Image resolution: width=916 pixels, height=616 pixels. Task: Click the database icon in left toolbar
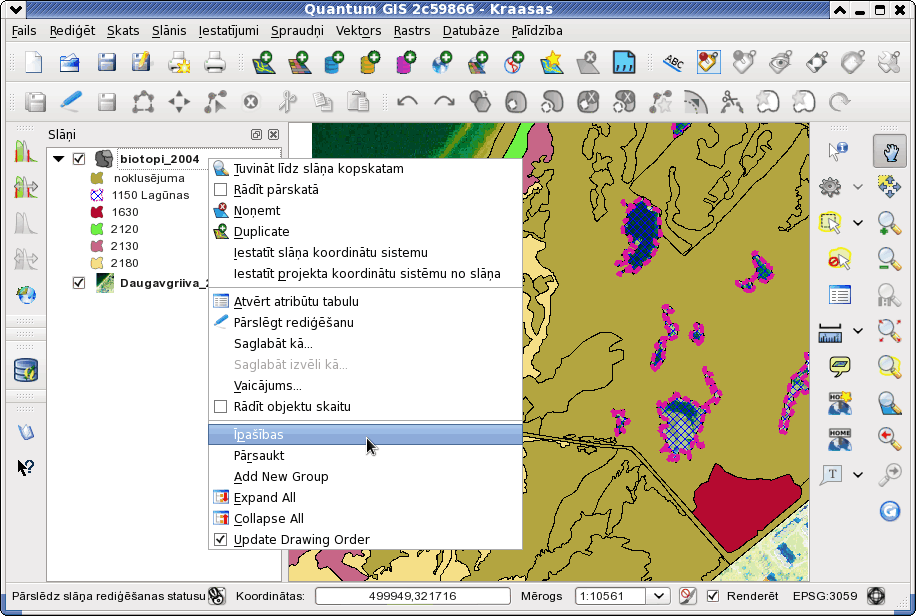(26, 371)
